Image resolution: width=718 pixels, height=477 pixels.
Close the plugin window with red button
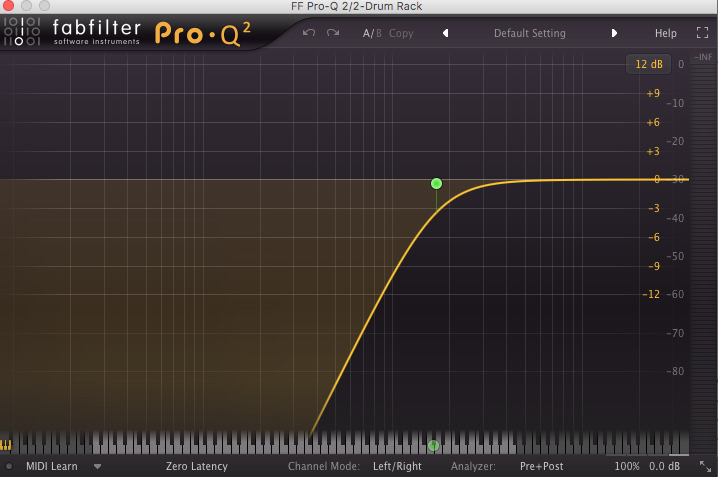pyautogui.click(x=8, y=5)
